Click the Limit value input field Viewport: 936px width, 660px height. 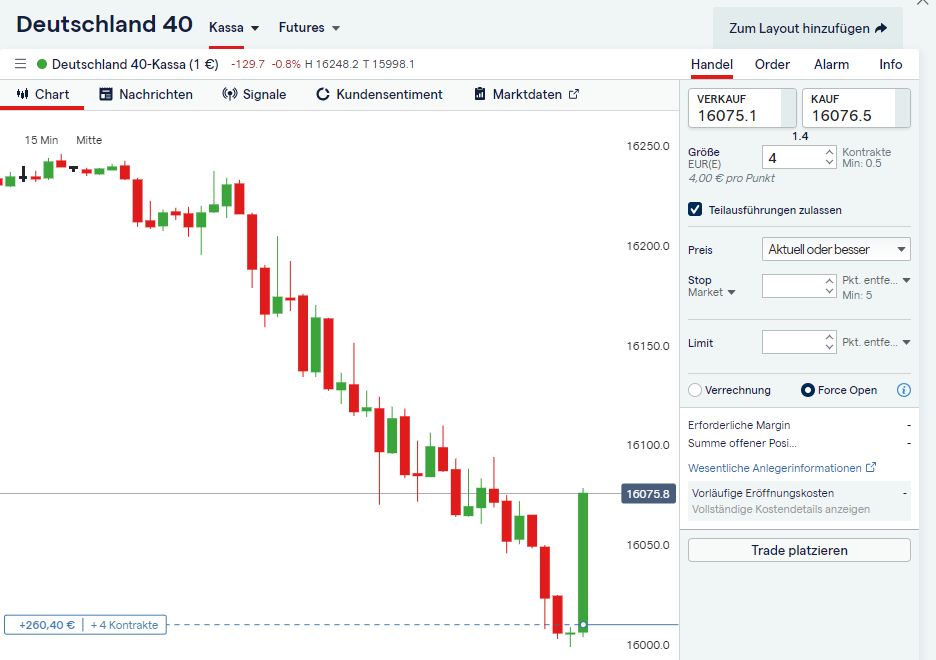click(x=792, y=342)
